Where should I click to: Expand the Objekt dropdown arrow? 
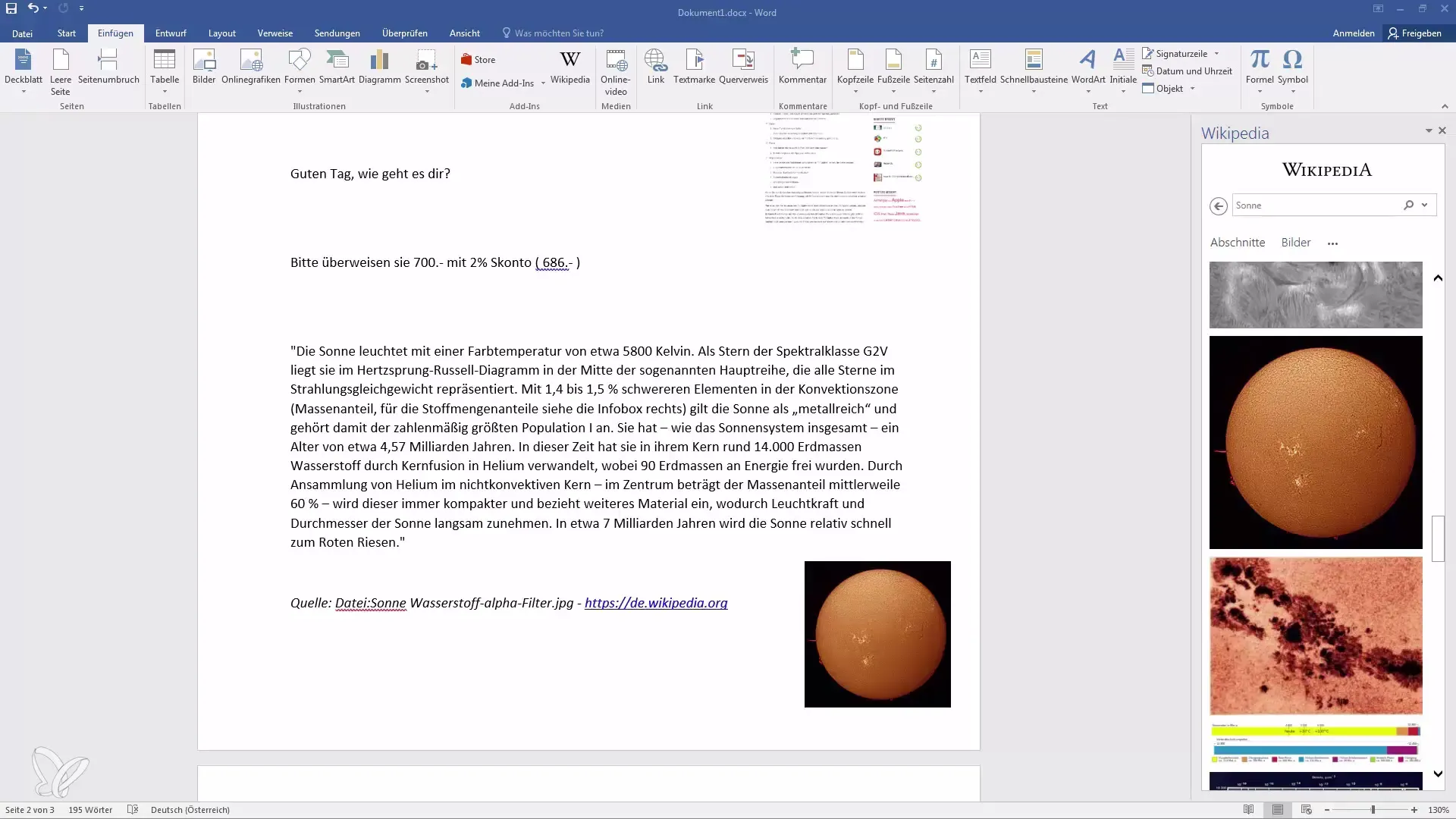point(1193,89)
